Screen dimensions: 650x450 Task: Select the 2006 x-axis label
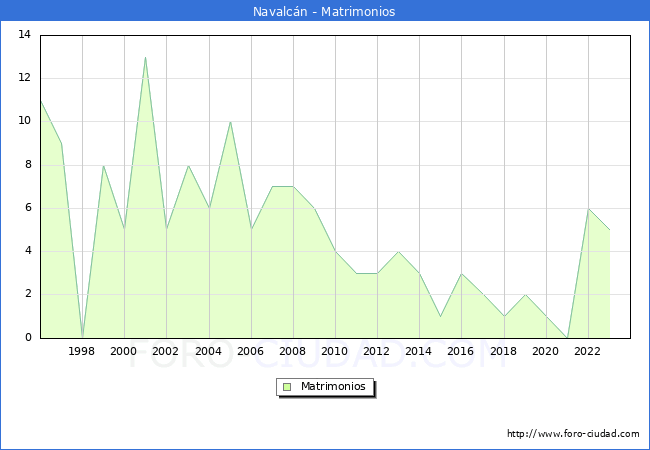pos(250,352)
